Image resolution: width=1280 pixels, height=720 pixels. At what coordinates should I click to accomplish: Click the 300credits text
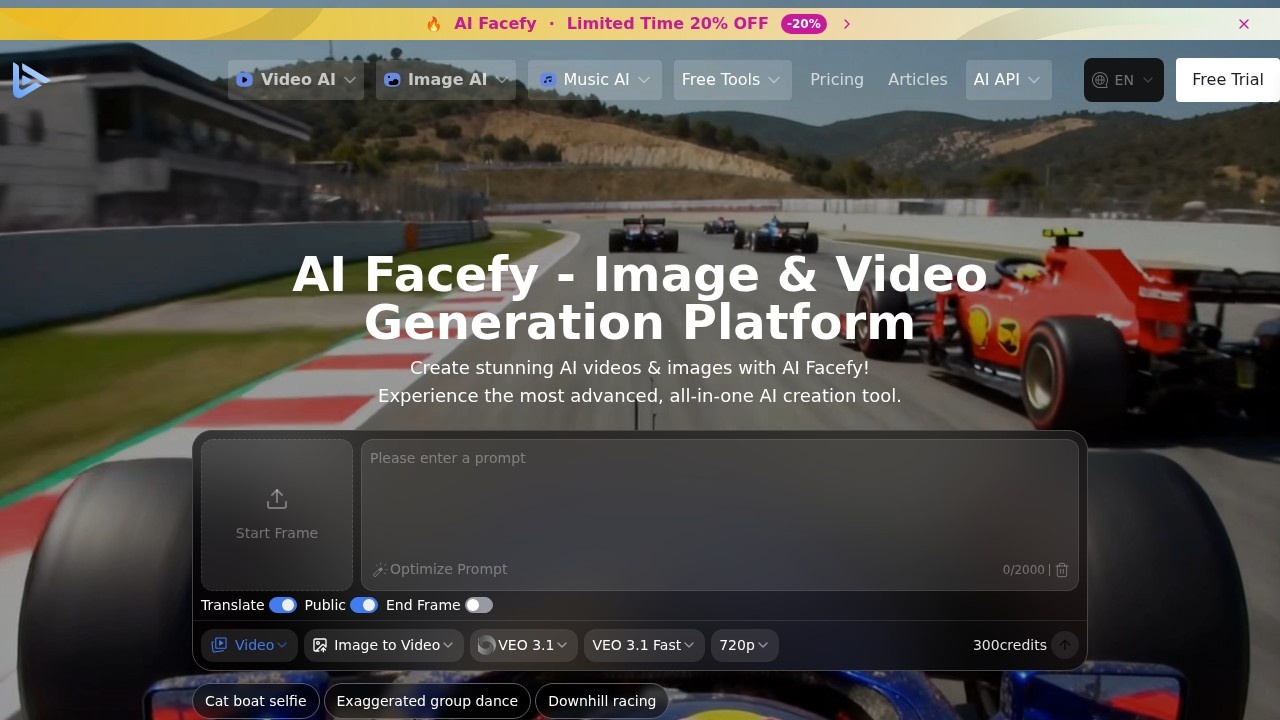[1010, 645]
